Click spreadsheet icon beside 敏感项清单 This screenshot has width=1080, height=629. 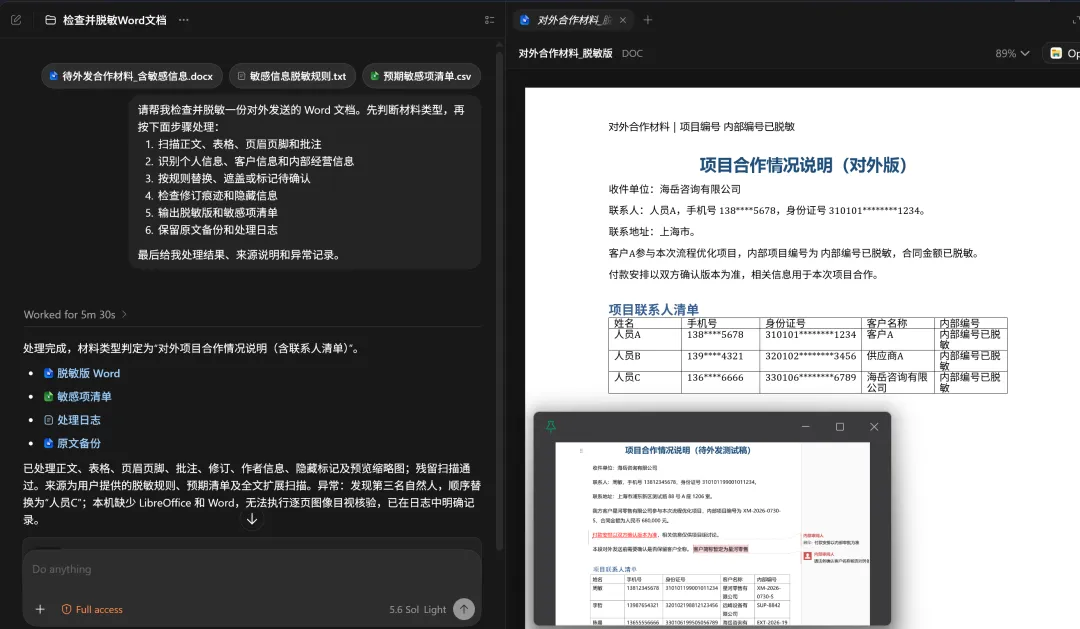48,396
